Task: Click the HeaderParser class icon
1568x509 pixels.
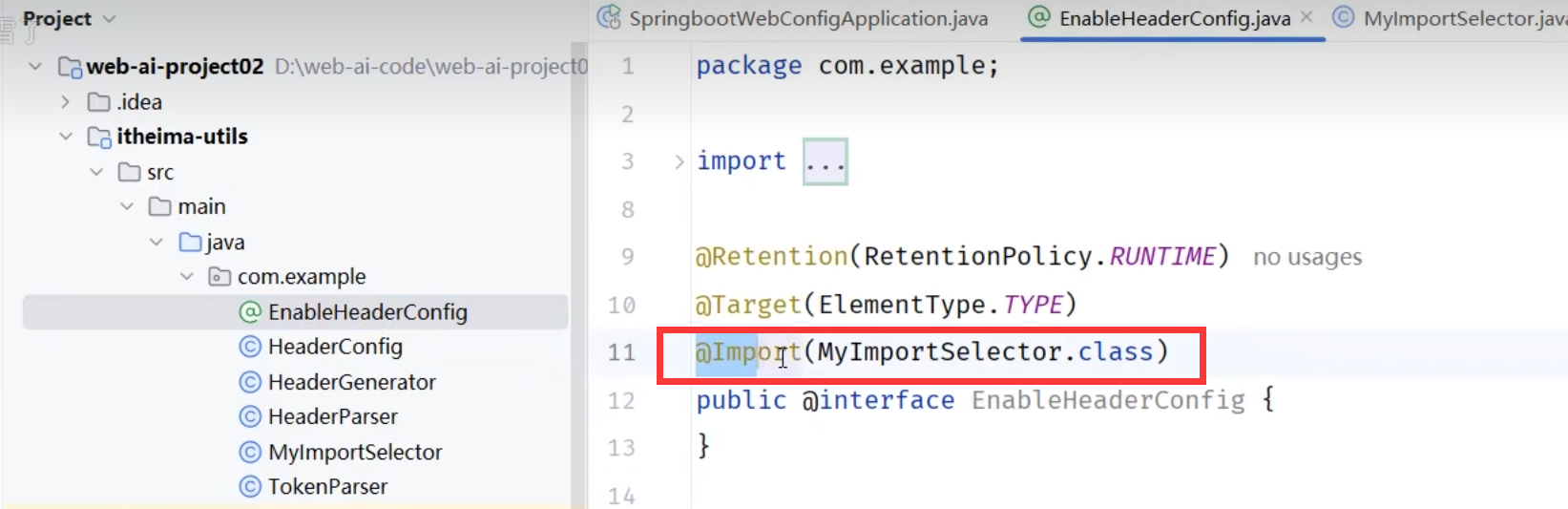Action: [250, 416]
